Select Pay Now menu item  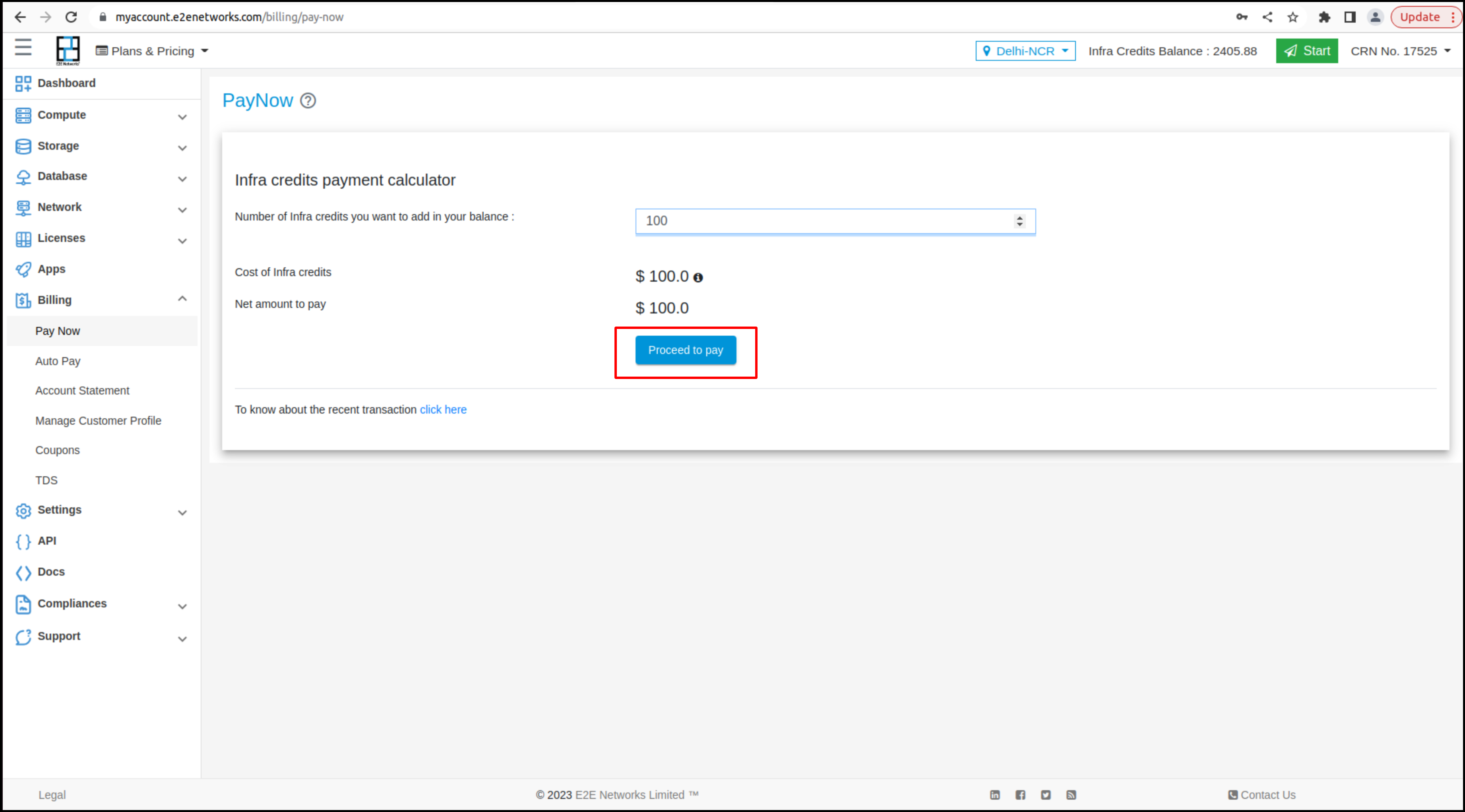pyautogui.click(x=57, y=330)
